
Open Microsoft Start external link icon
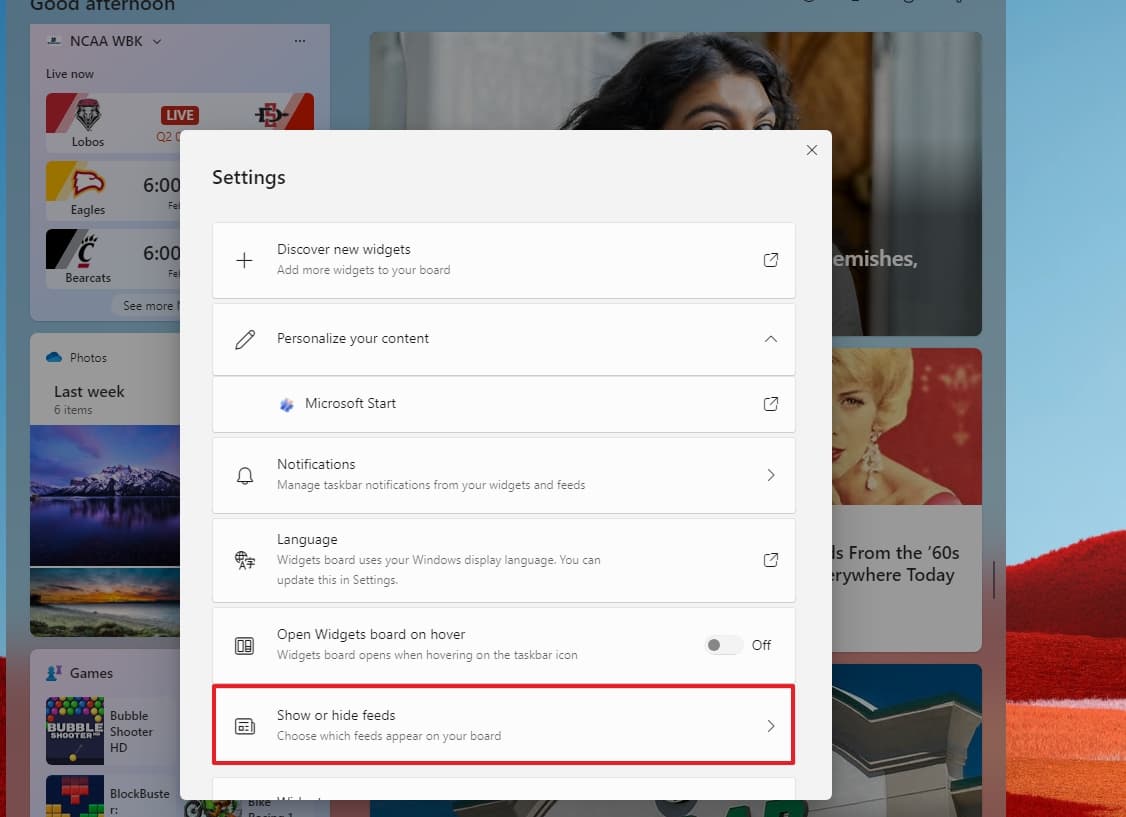coord(770,404)
